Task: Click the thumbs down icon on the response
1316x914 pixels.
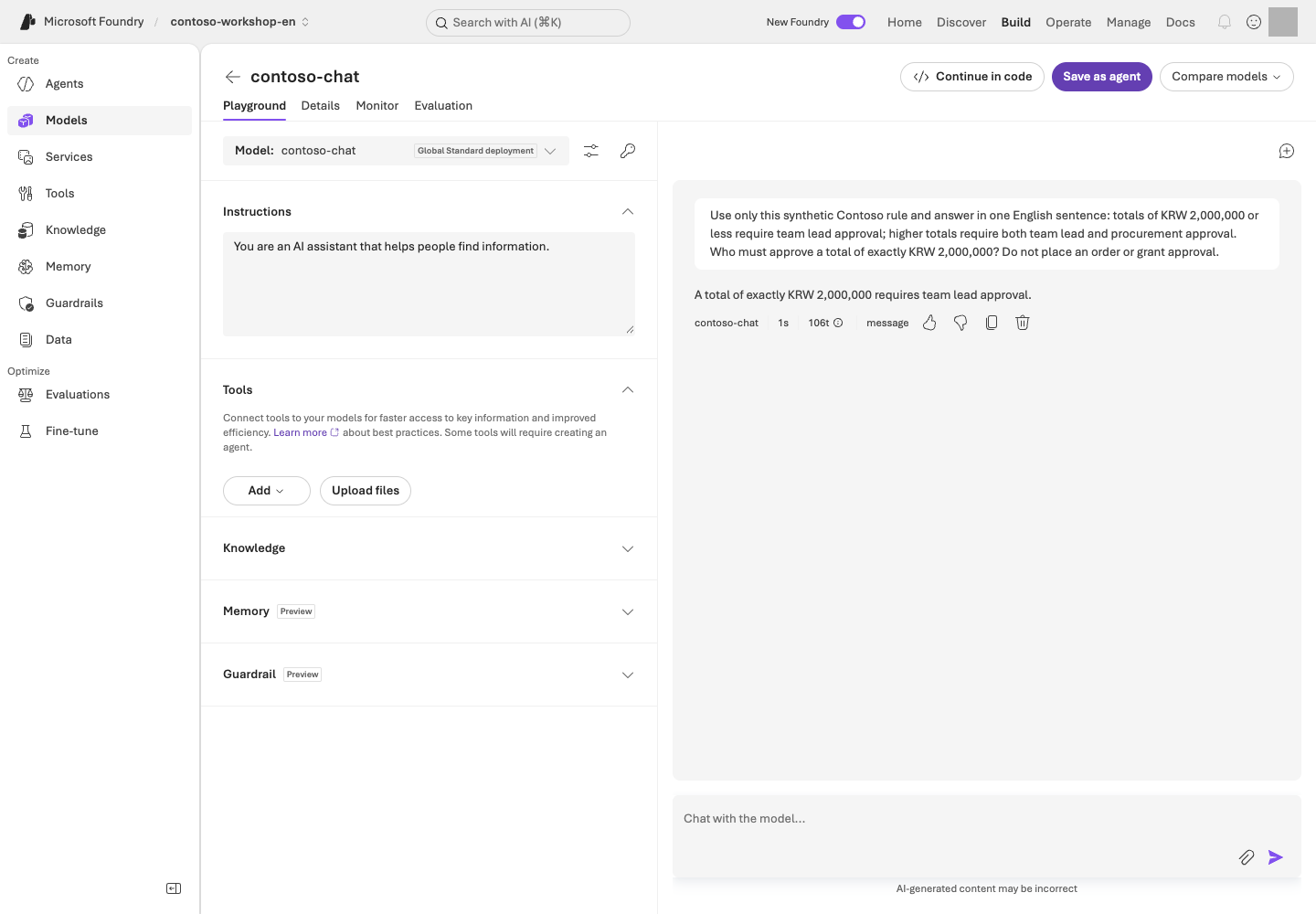Action: coord(960,323)
